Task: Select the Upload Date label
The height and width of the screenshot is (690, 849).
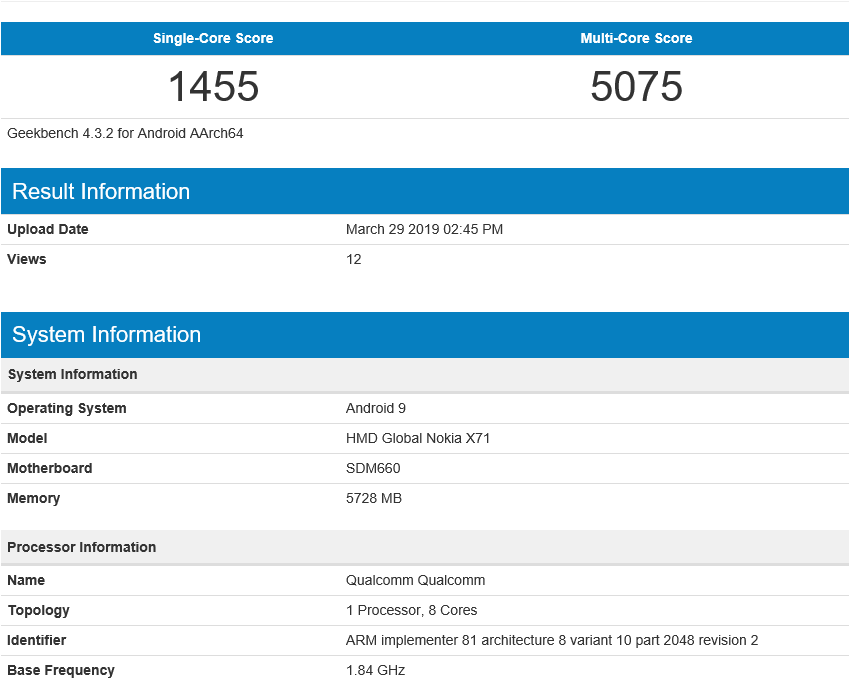Action: point(48,229)
